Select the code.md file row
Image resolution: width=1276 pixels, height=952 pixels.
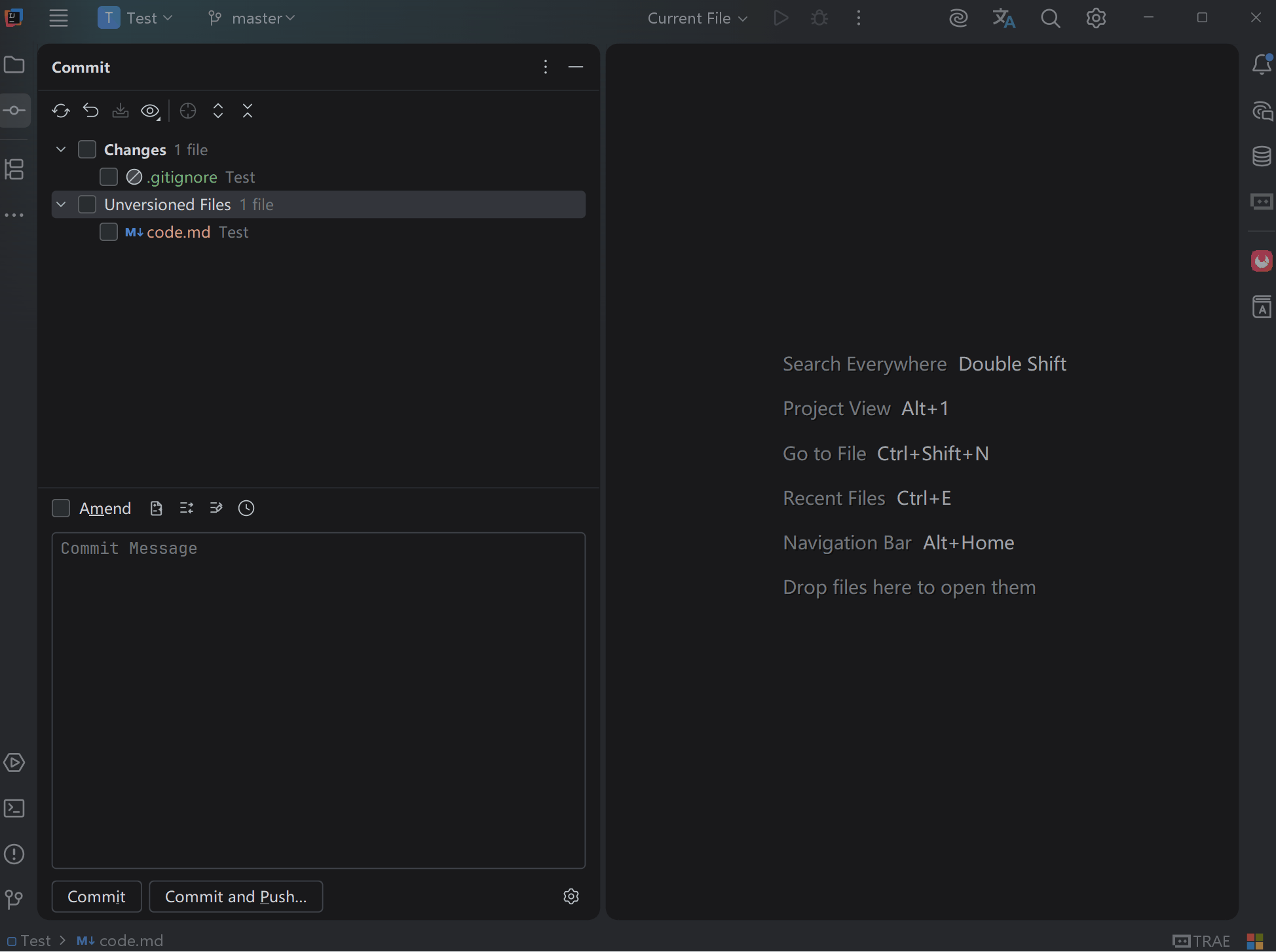[x=318, y=232]
